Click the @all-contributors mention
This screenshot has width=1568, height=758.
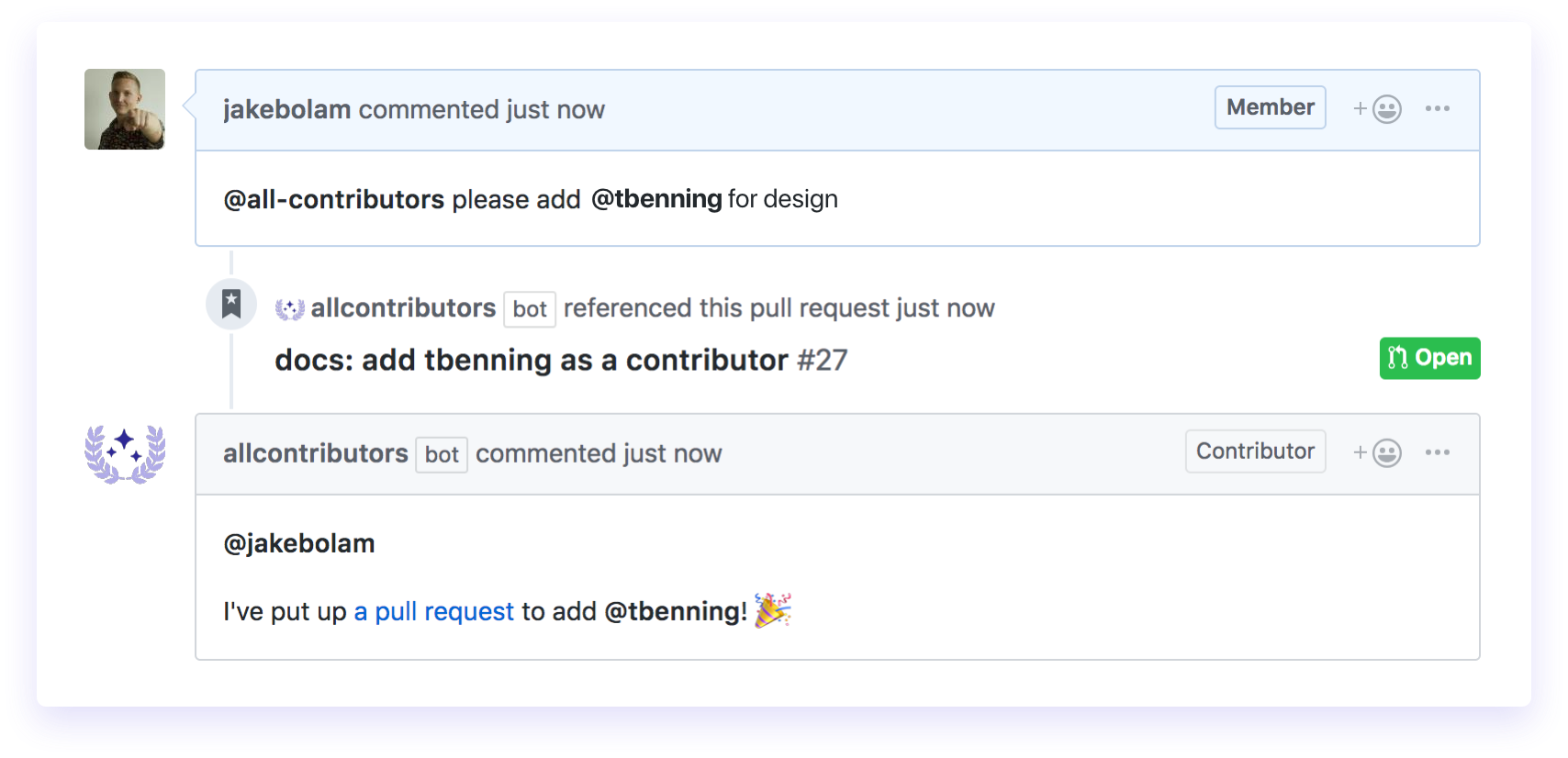pyautogui.click(x=332, y=198)
